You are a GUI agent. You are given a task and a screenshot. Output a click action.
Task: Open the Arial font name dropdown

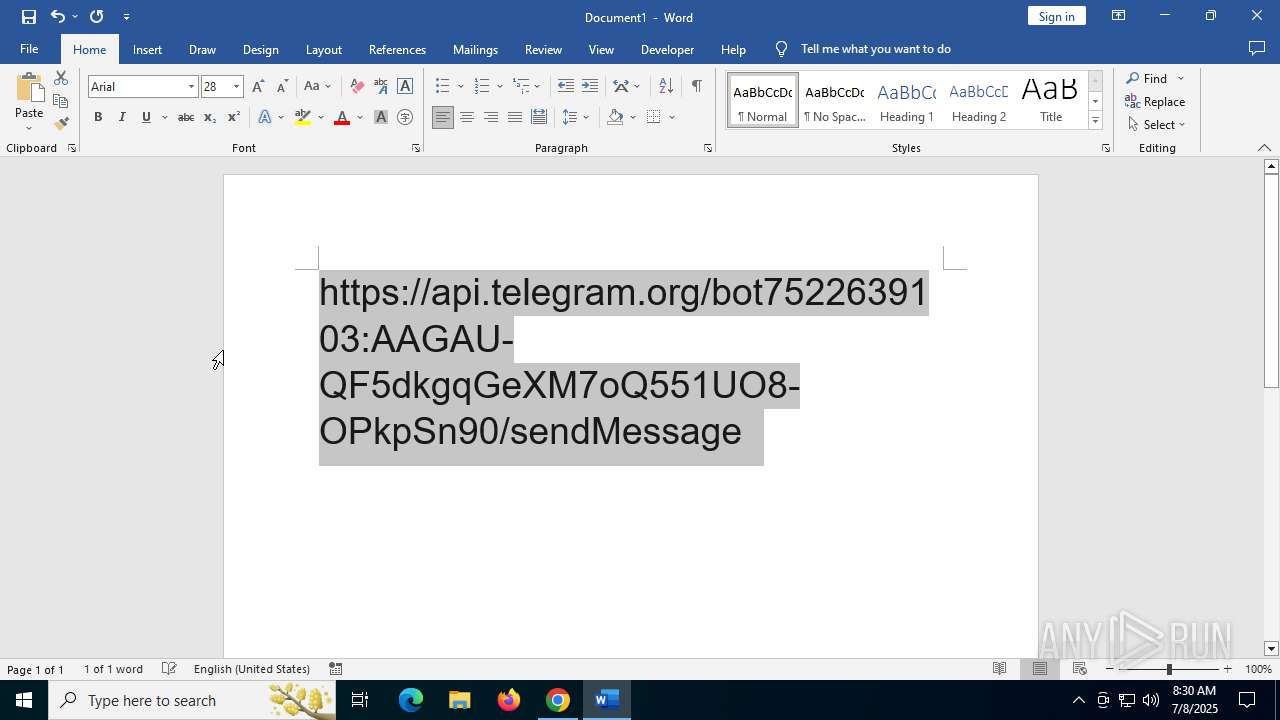pyautogui.click(x=191, y=87)
